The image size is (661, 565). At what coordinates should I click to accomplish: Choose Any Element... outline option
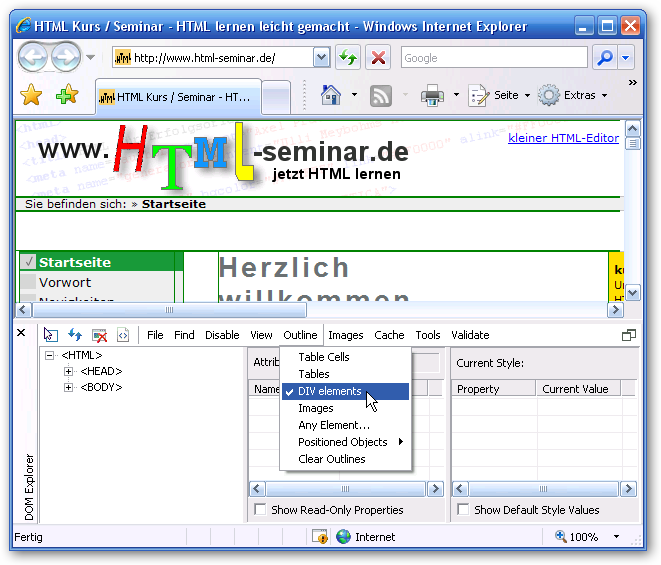tap(345, 425)
